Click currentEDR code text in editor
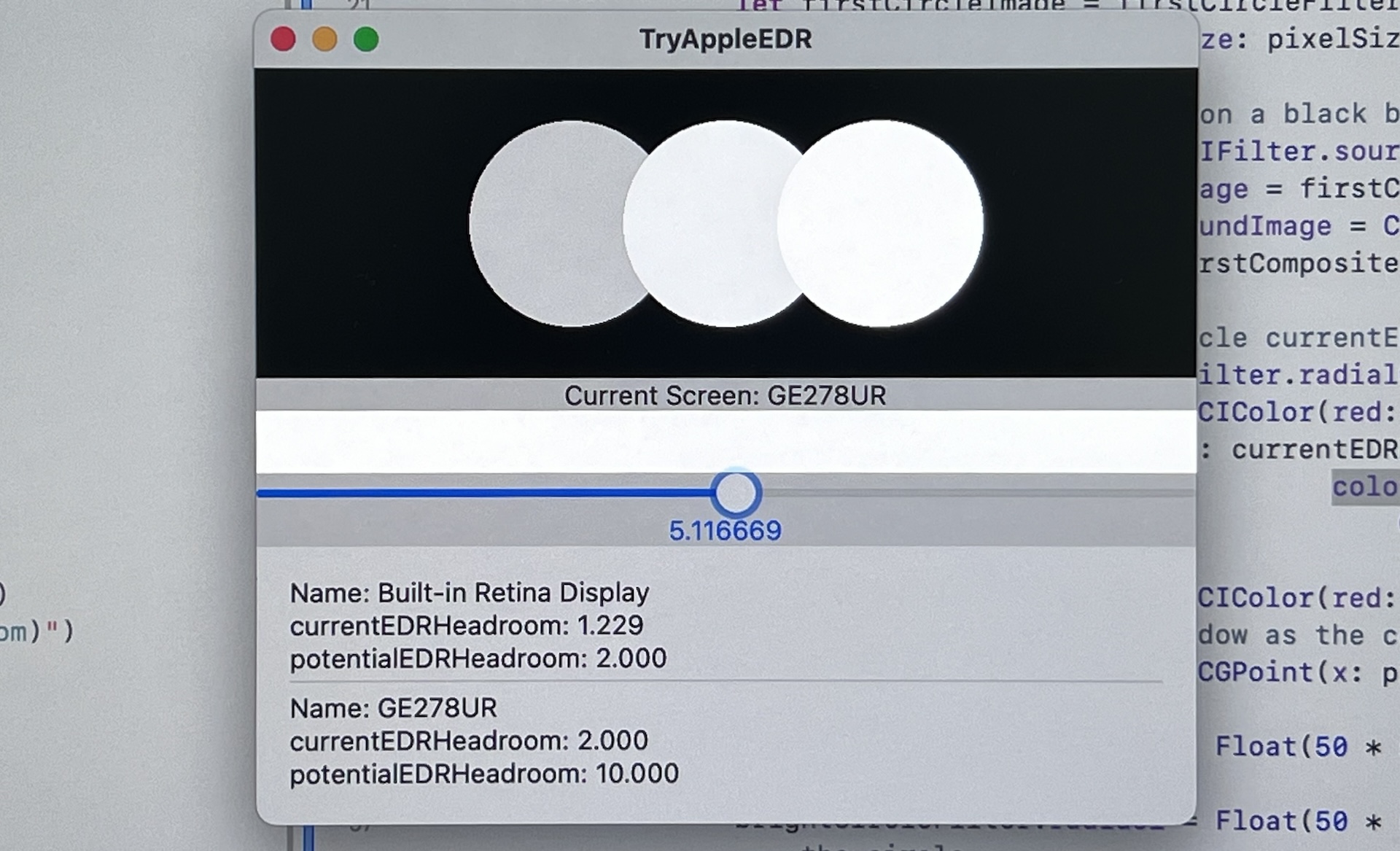 tap(1315, 450)
